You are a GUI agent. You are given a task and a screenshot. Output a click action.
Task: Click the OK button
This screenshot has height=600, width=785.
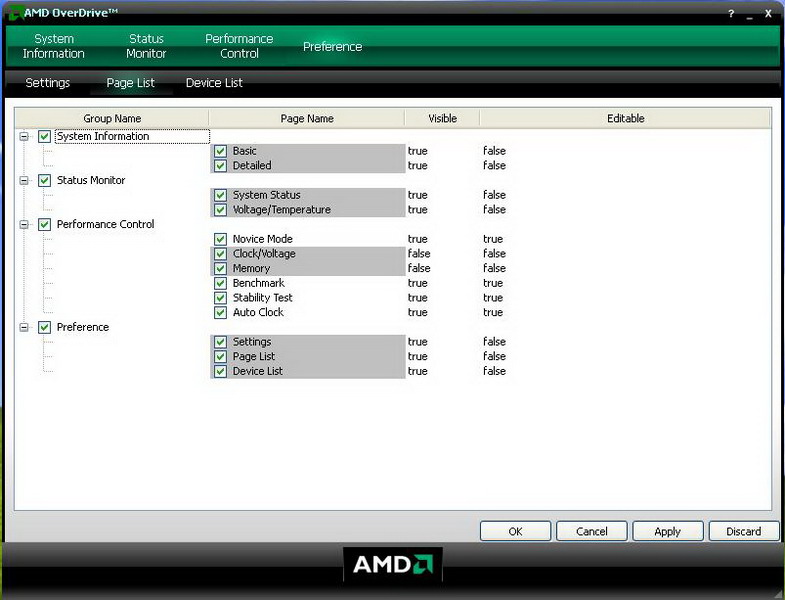point(516,531)
